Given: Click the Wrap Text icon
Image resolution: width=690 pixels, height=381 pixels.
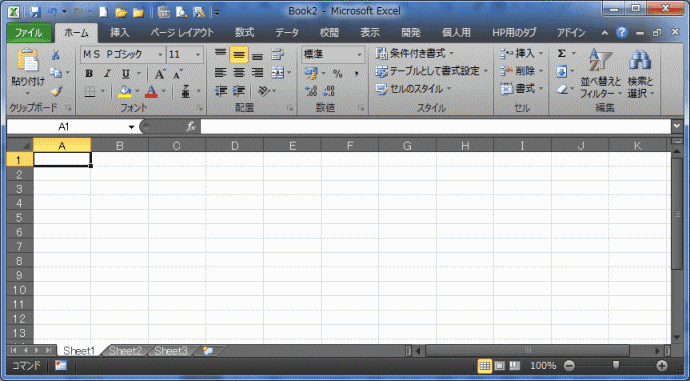Looking at the screenshot, I should [277, 55].
